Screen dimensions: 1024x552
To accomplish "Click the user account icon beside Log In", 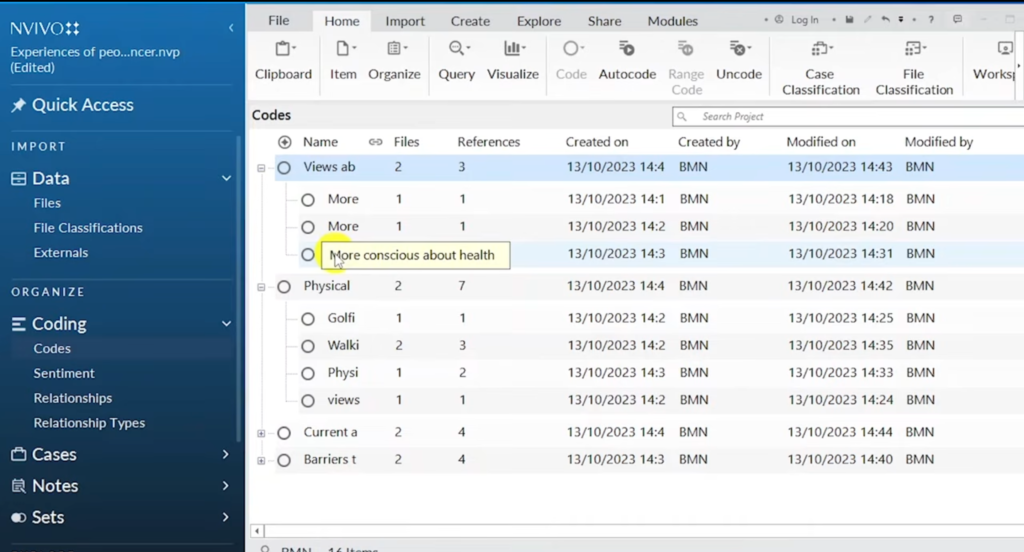I will [779, 20].
